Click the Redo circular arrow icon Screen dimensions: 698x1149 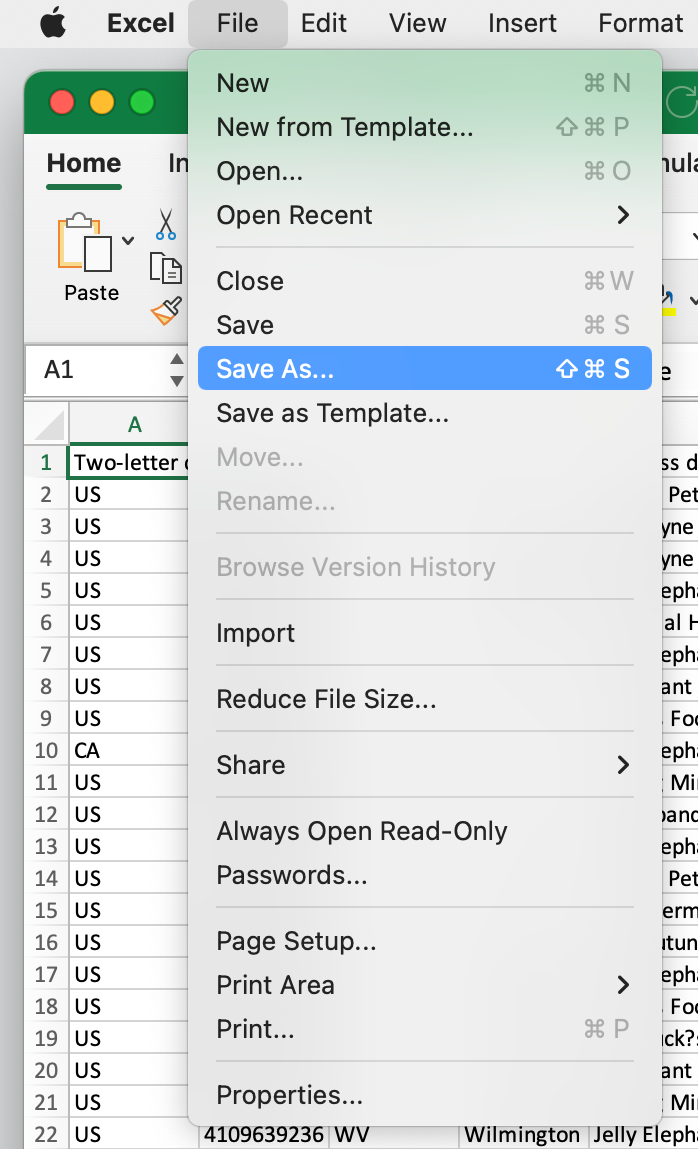click(x=681, y=101)
